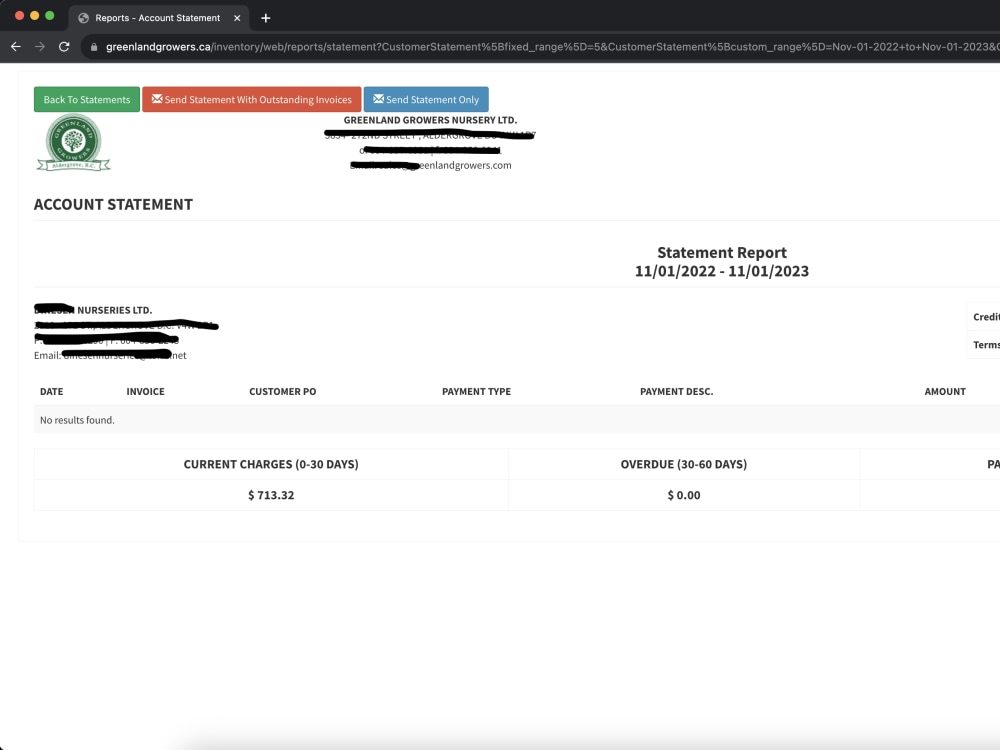Click the PAYMENT TYPE column header
This screenshot has height=750, width=1000.
[x=476, y=392]
